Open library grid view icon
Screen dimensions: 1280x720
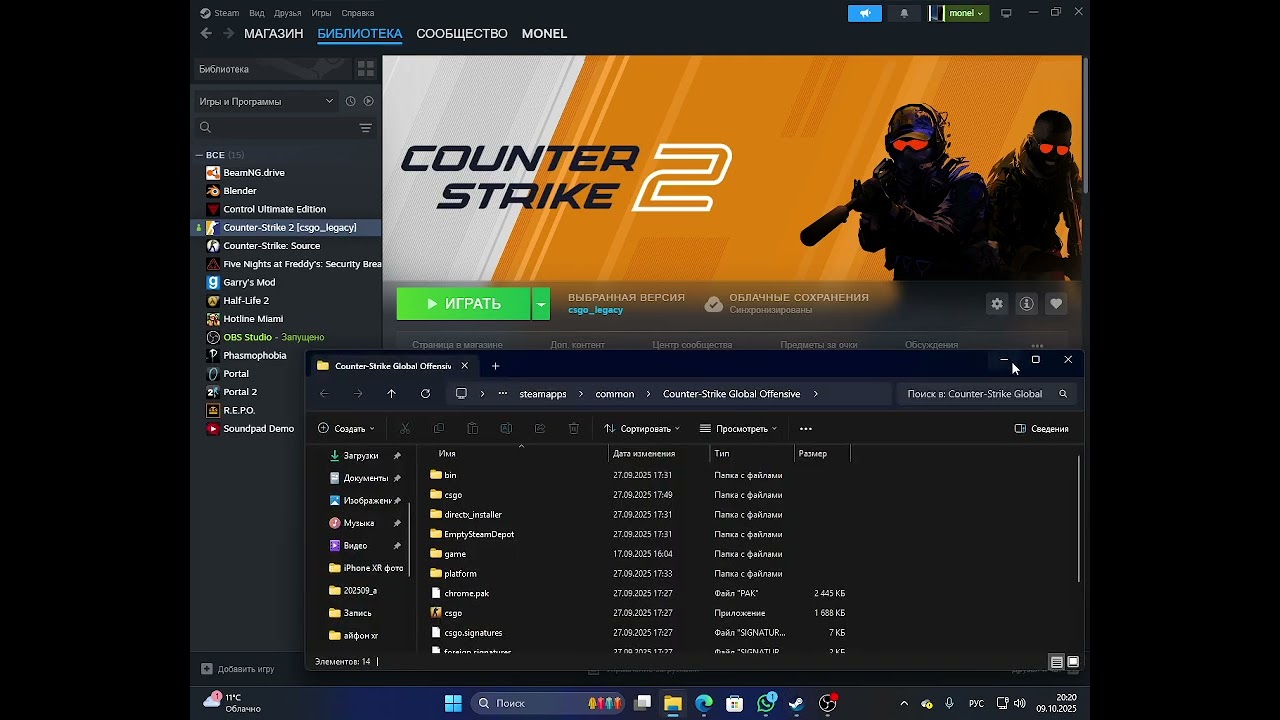click(x=366, y=69)
